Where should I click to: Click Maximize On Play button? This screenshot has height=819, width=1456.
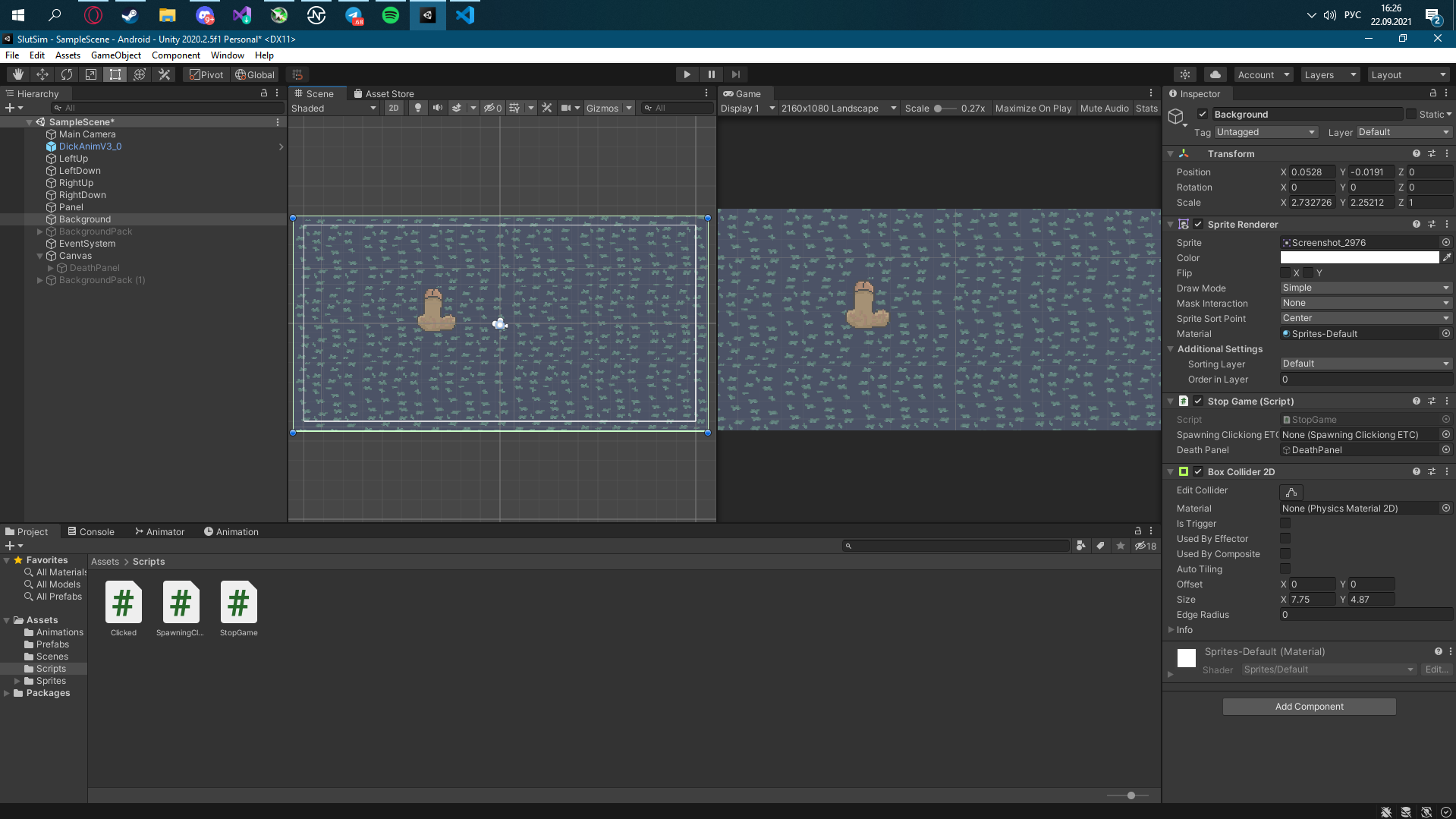point(1033,108)
